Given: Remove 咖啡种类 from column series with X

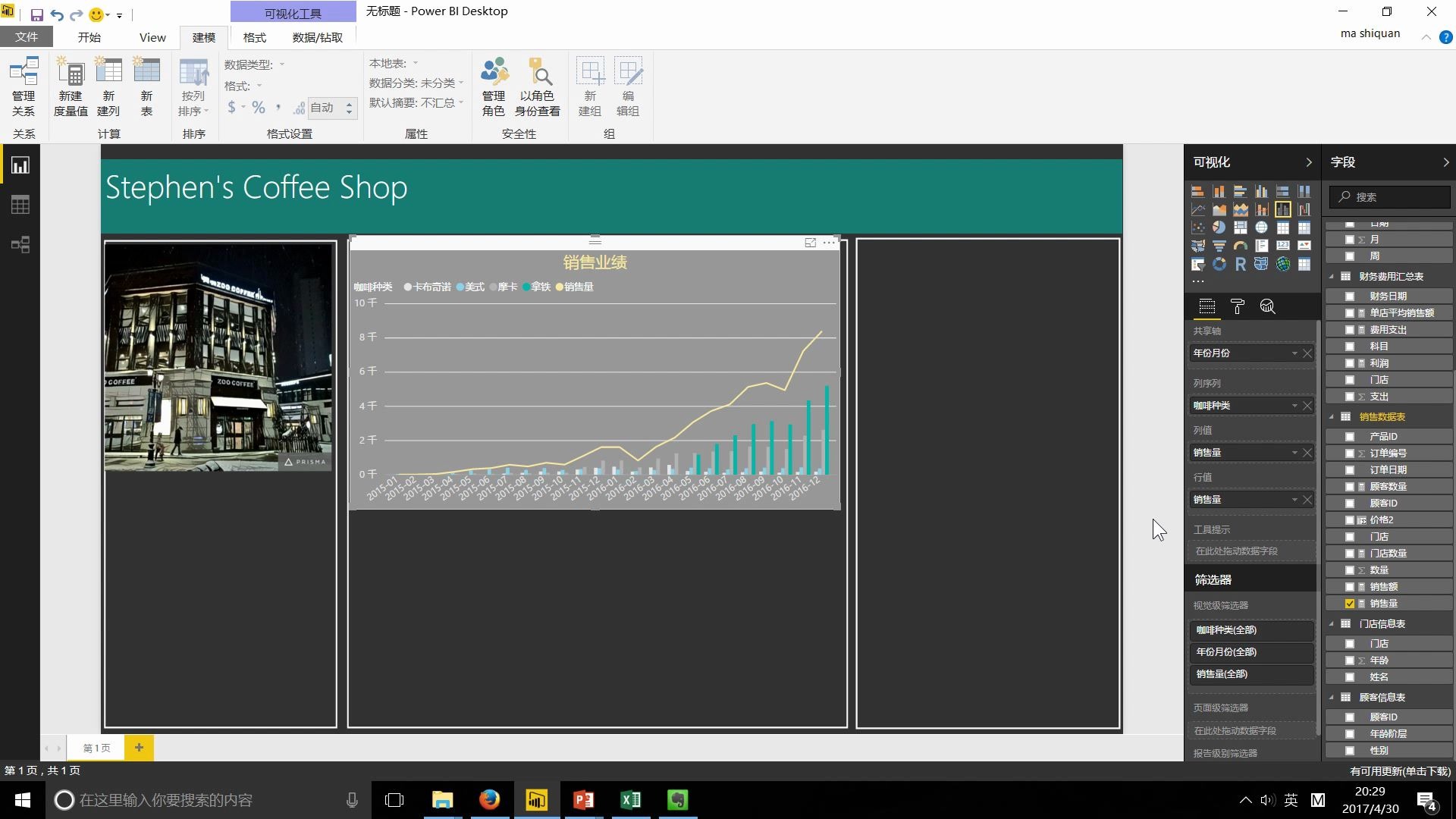Looking at the screenshot, I should pyautogui.click(x=1307, y=406).
